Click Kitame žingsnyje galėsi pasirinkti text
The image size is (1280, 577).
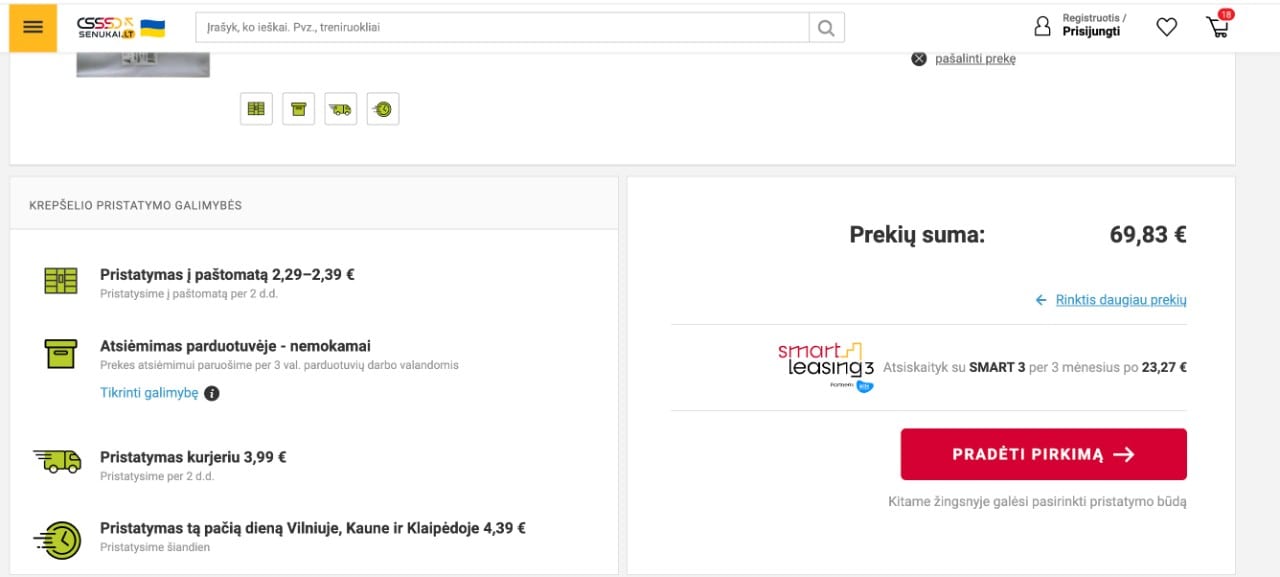tap(1037, 502)
